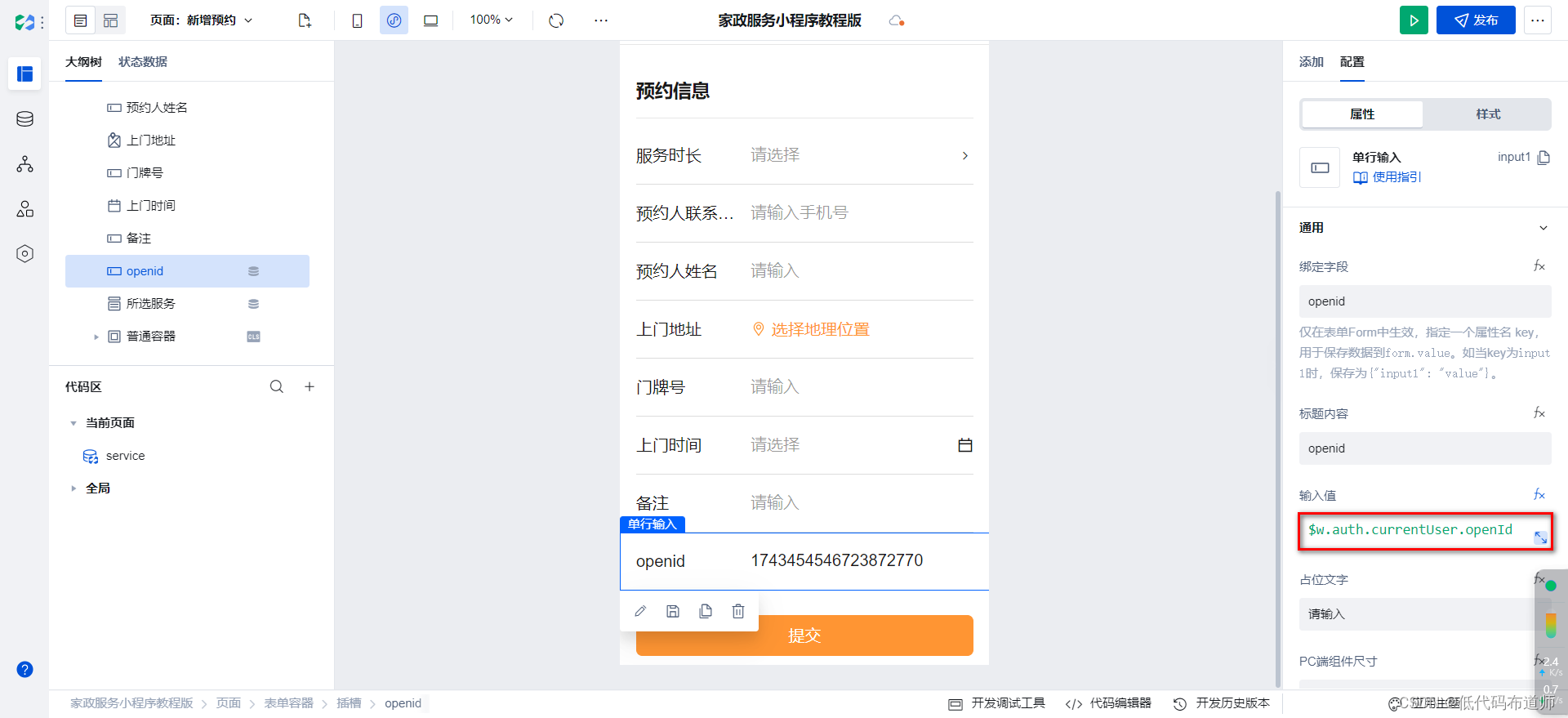Expand the 普通容器 tree node
This screenshot has width=1568, height=718.
tap(96, 337)
